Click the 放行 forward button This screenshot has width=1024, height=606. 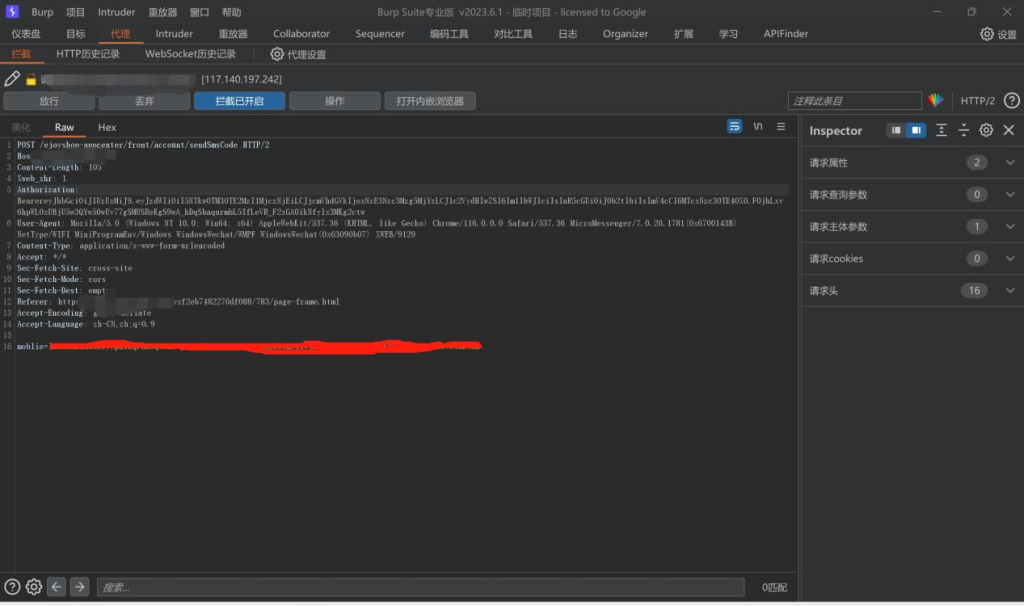click(49, 101)
